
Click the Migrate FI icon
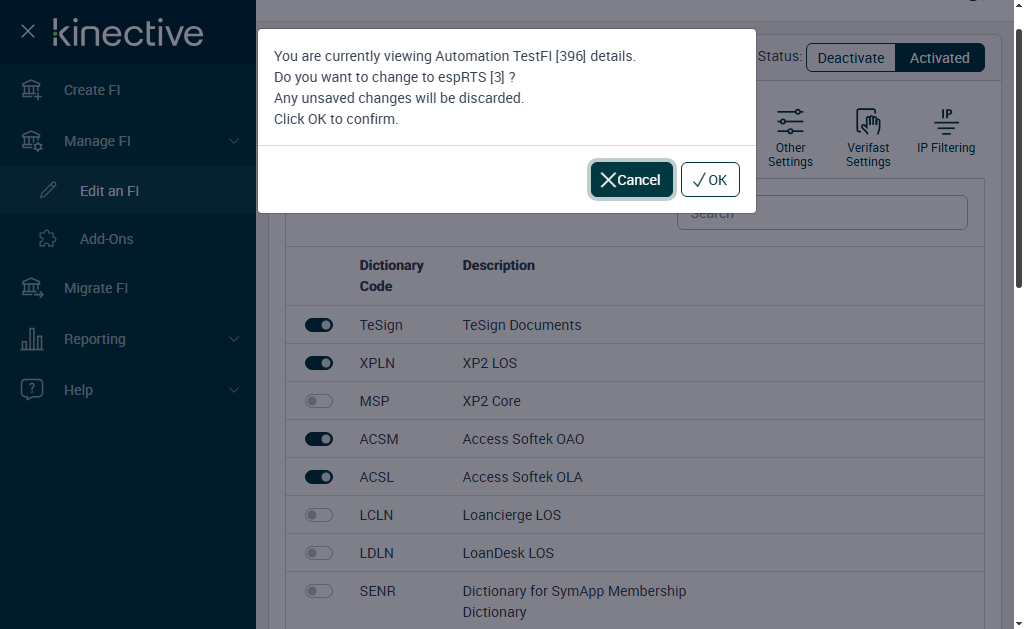click(x=32, y=288)
